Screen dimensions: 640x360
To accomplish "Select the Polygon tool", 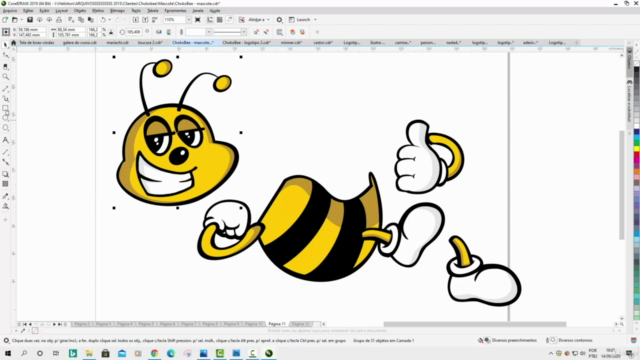I will pyautogui.click(x=5, y=128).
